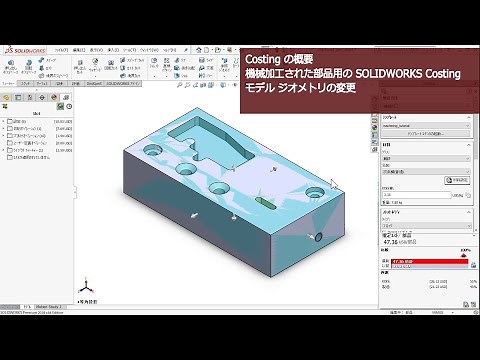Click the material settings button
This screenshot has height=360, width=480.
(457, 180)
